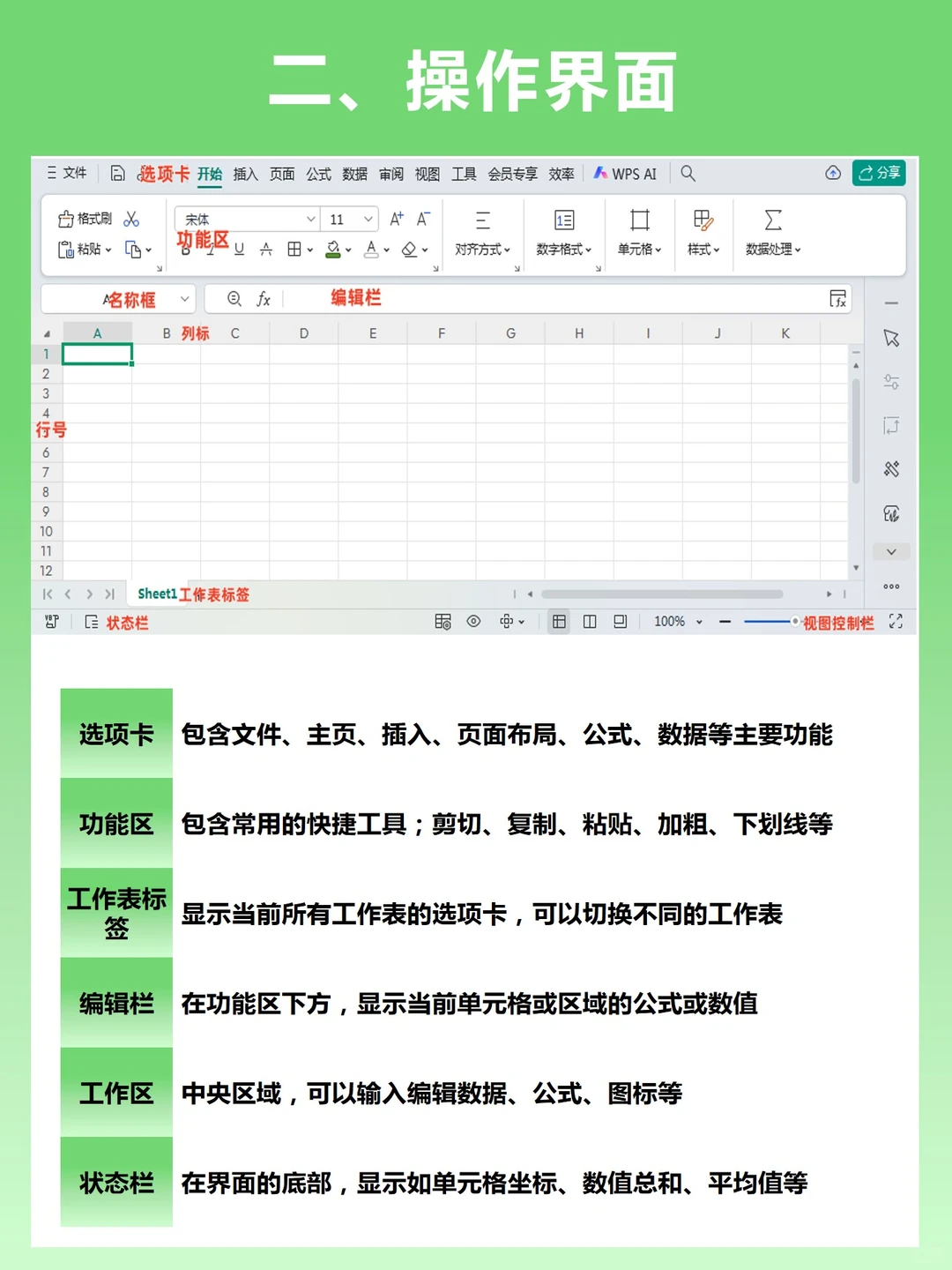Click the Copy icon beside Paste
The image size is (952, 1270).
(134, 250)
